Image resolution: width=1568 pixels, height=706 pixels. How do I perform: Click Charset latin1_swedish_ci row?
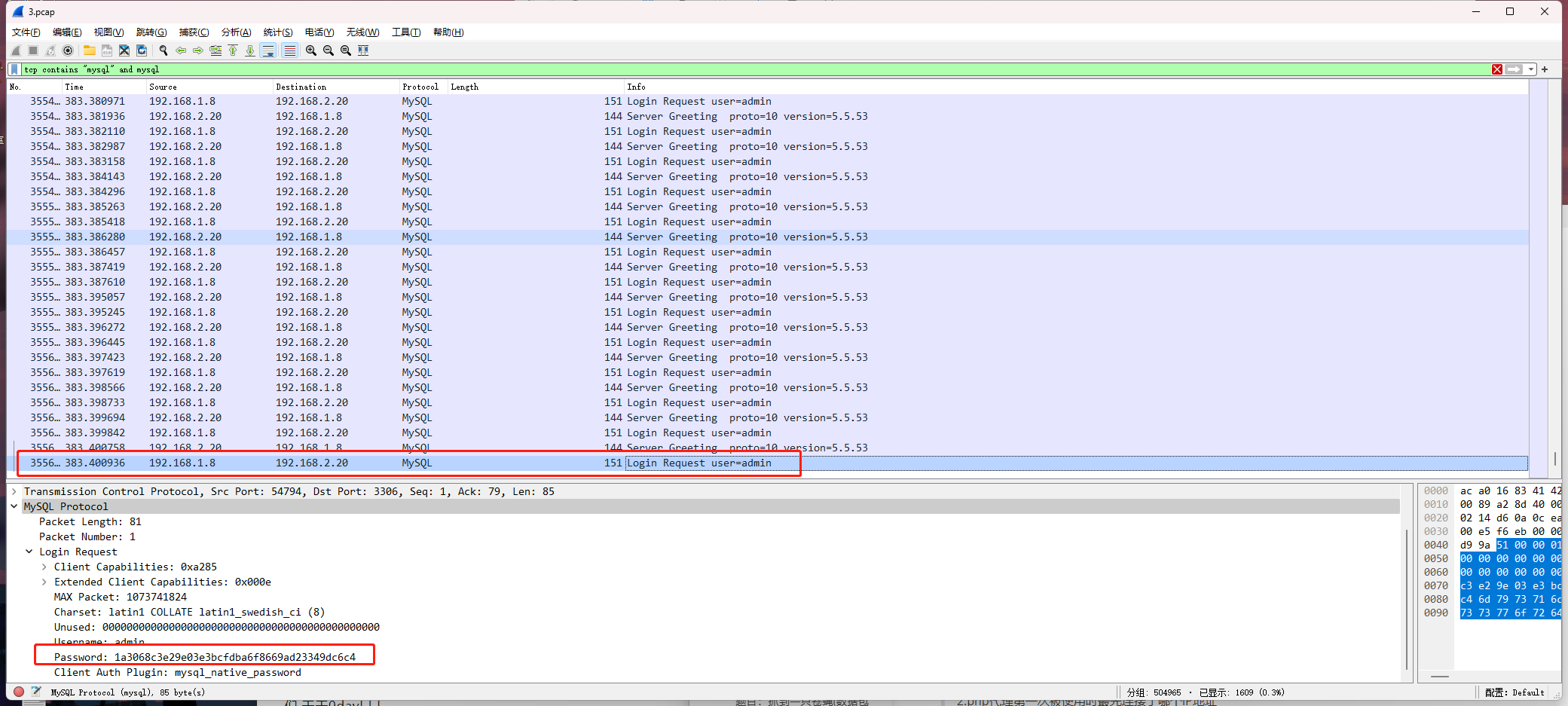(x=189, y=612)
